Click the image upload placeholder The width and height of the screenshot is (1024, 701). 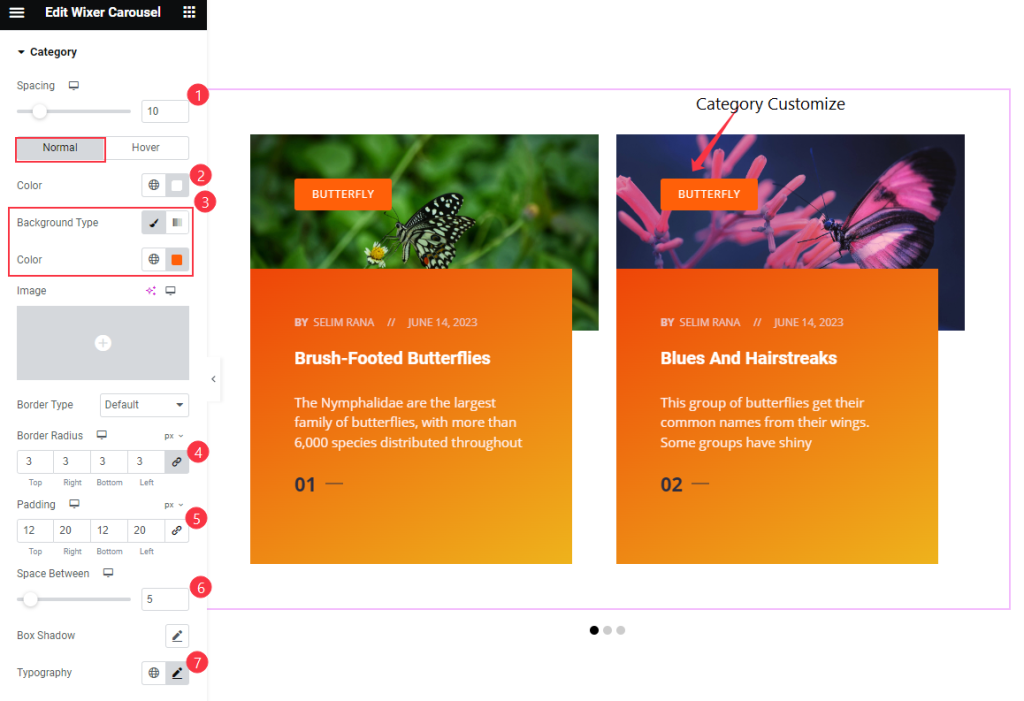click(103, 343)
